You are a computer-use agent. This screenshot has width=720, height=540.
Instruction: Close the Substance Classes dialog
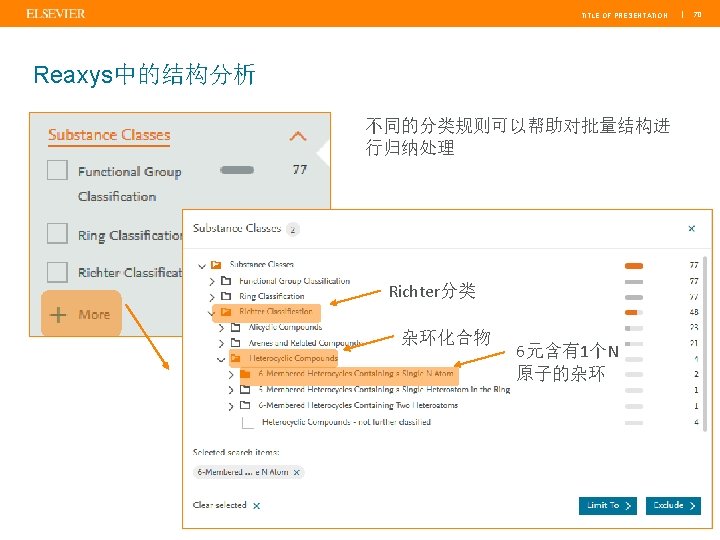point(692,228)
